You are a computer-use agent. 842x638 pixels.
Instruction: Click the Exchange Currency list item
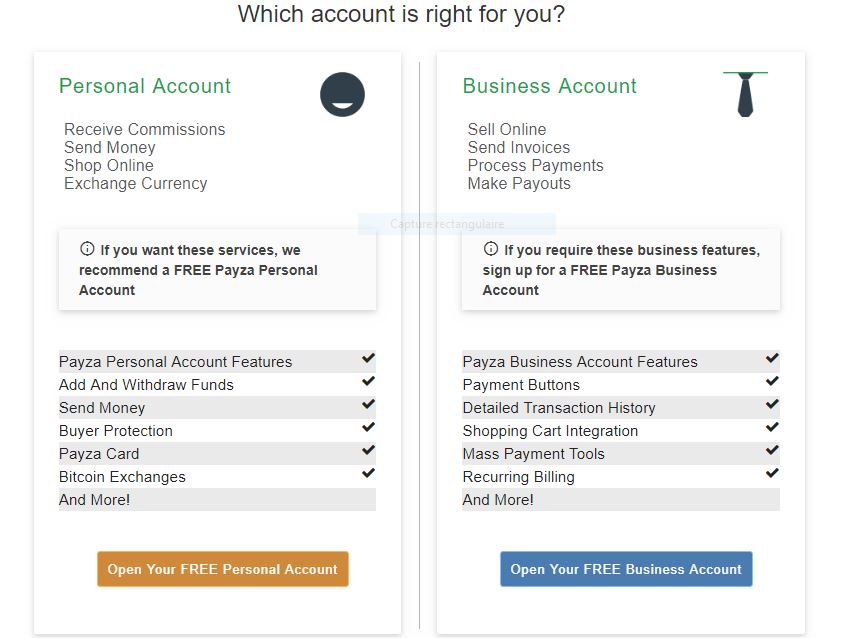135,183
